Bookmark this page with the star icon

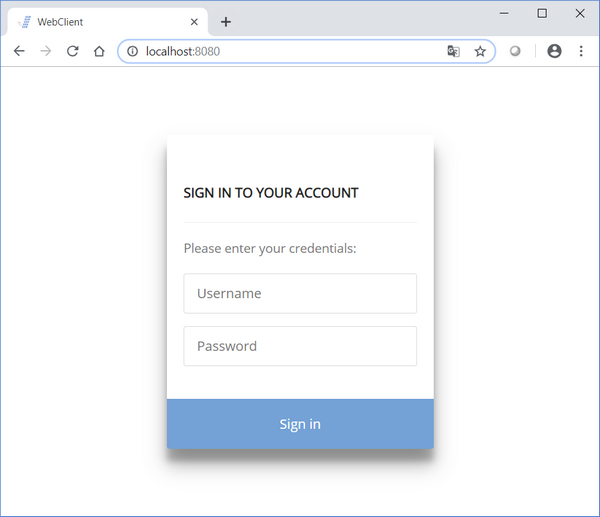pyautogui.click(x=480, y=51)
